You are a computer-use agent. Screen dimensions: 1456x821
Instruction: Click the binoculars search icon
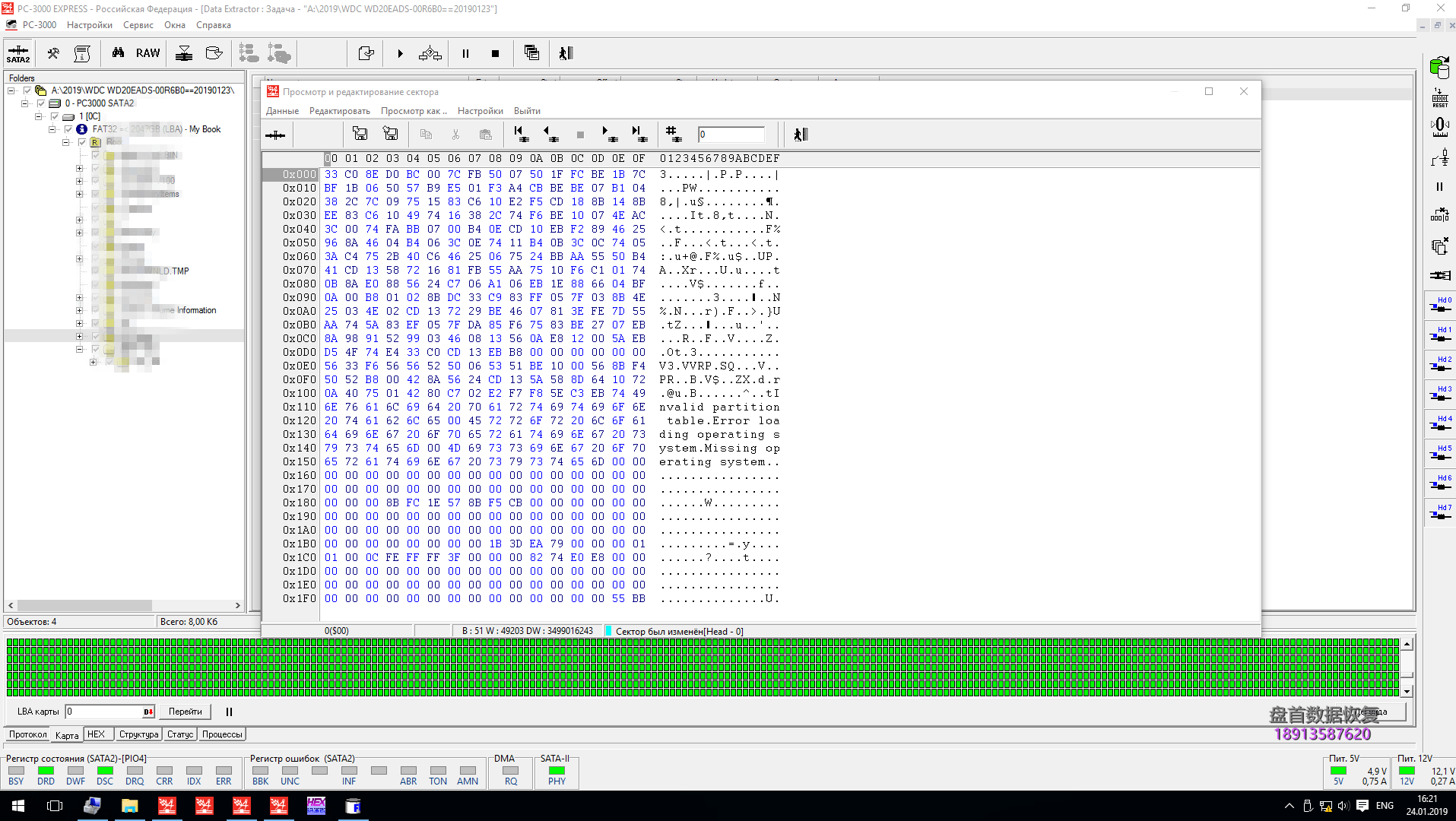pos(118,53)
